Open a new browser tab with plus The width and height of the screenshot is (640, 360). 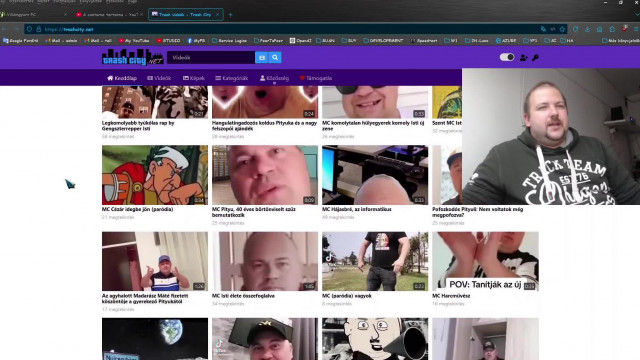pos(230,15)
